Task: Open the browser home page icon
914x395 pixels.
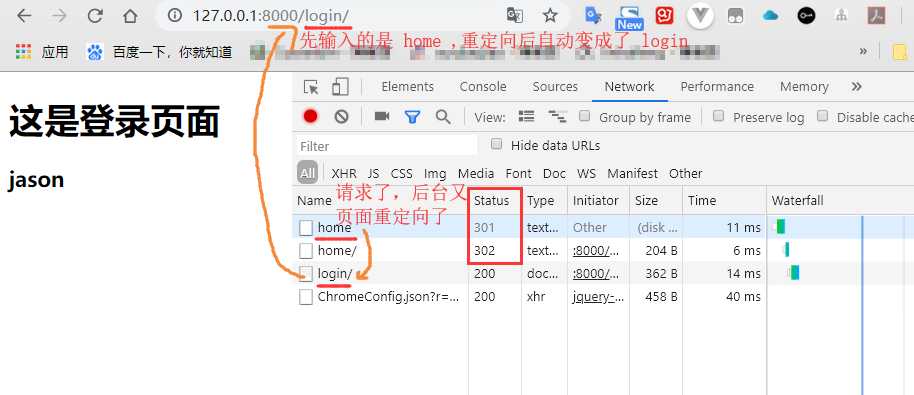Action: 130,16
